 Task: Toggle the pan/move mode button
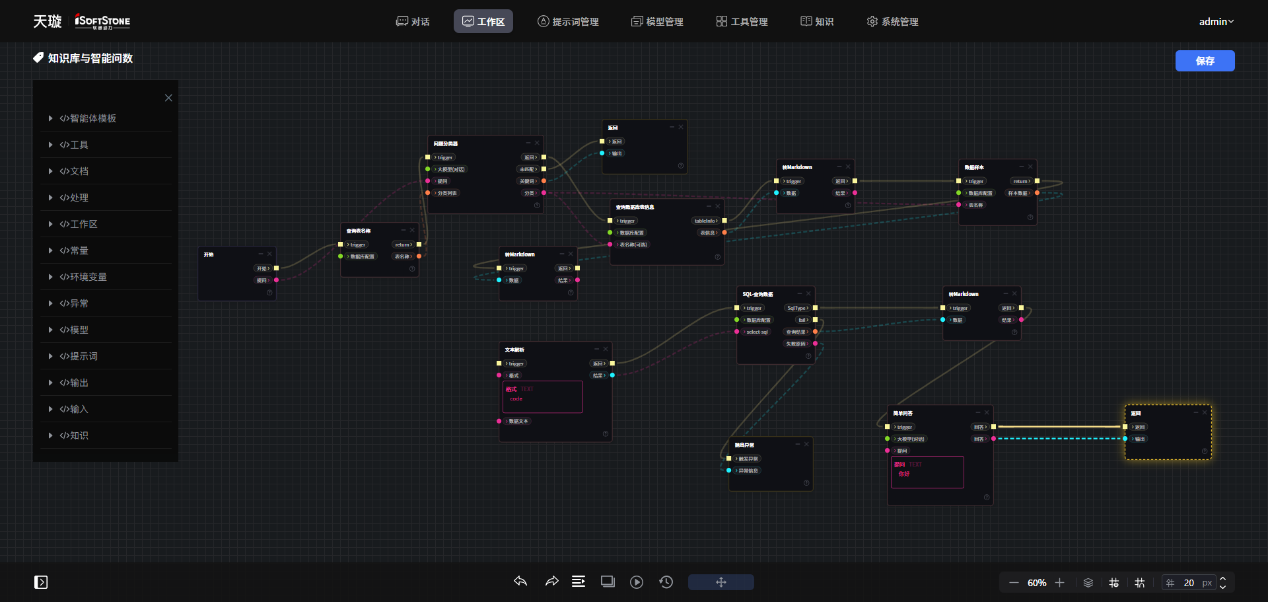click(721, 582)
